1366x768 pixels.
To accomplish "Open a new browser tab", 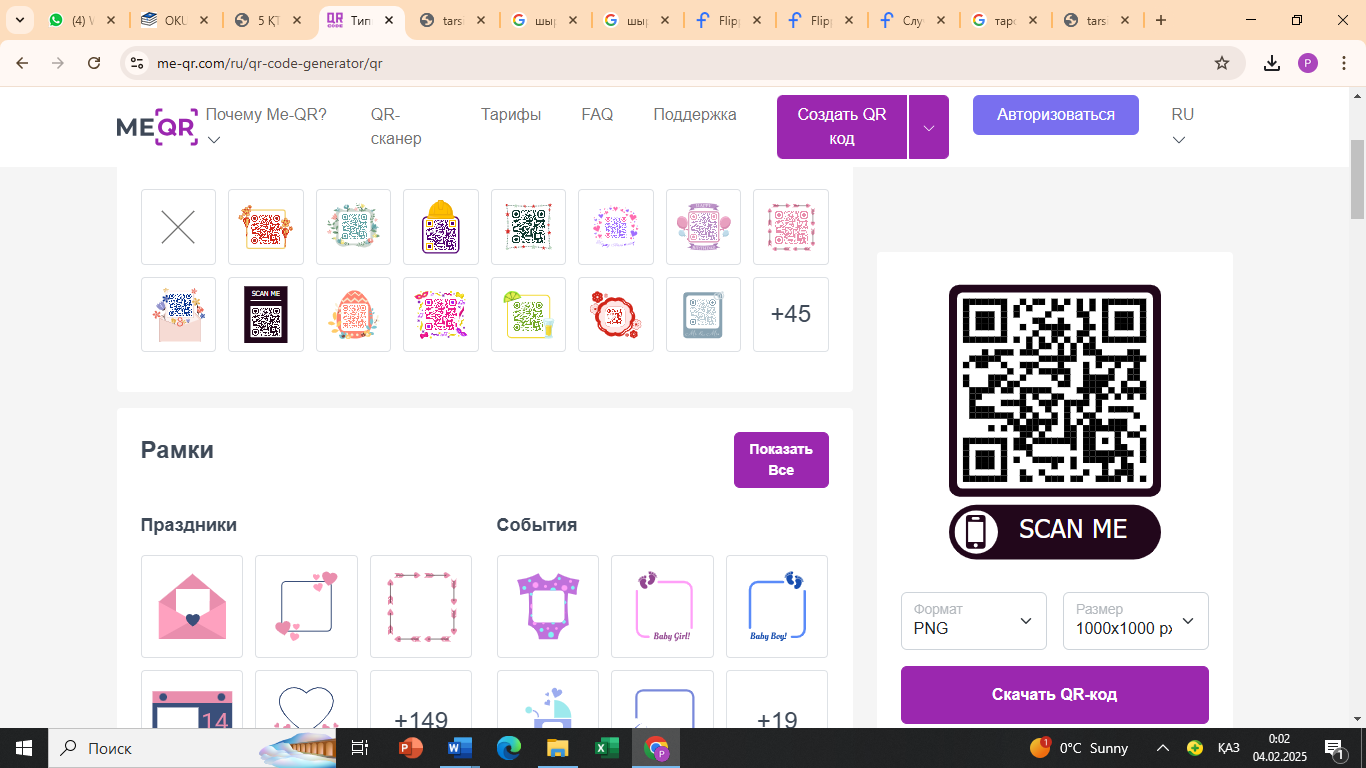I will 1161,20.
